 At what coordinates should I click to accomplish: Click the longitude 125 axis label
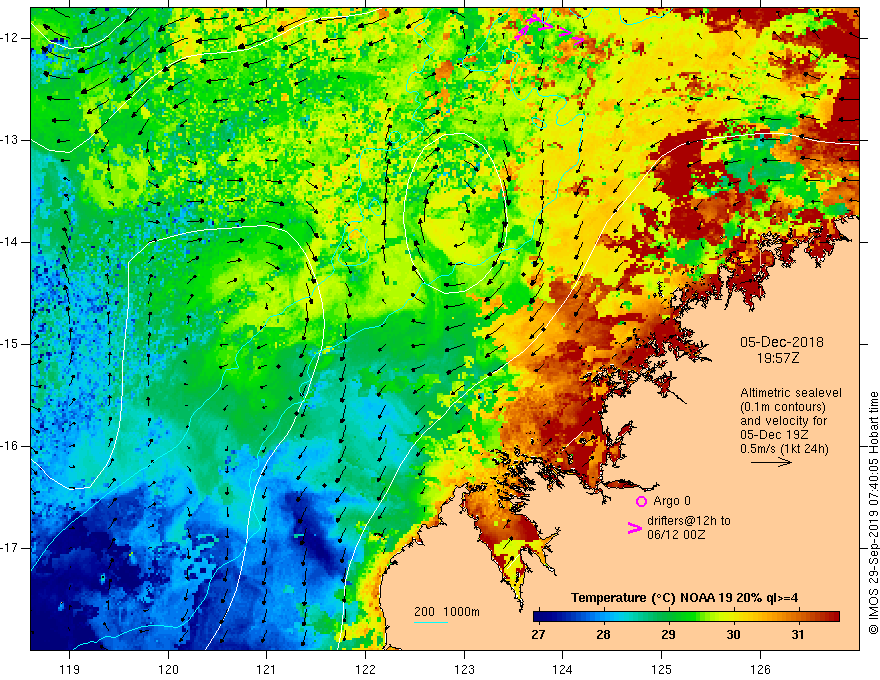(x=662, y=669)
